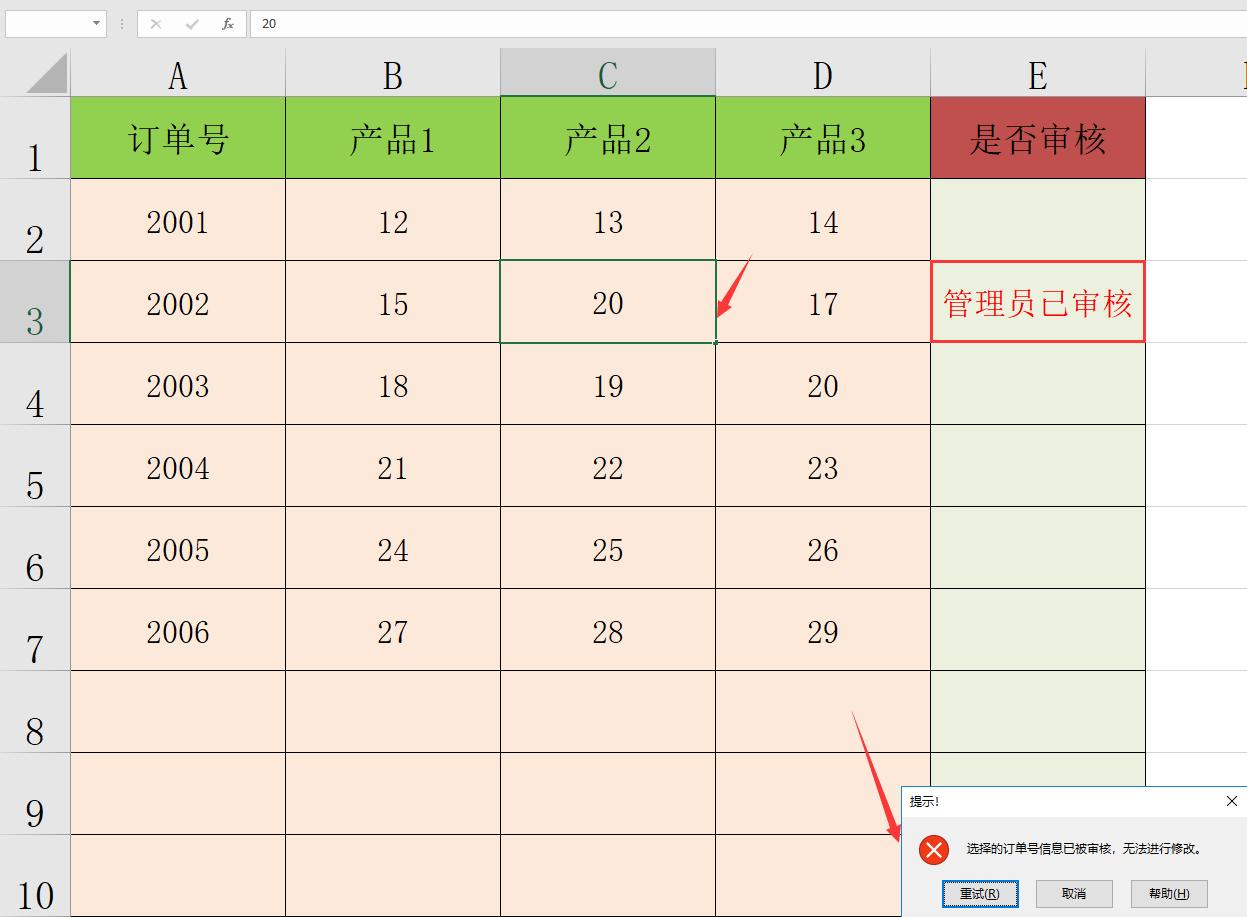The height and width of the screenshot is (917, 1247).
Task: Select row 3 header
Action: [x=35, y=303]
